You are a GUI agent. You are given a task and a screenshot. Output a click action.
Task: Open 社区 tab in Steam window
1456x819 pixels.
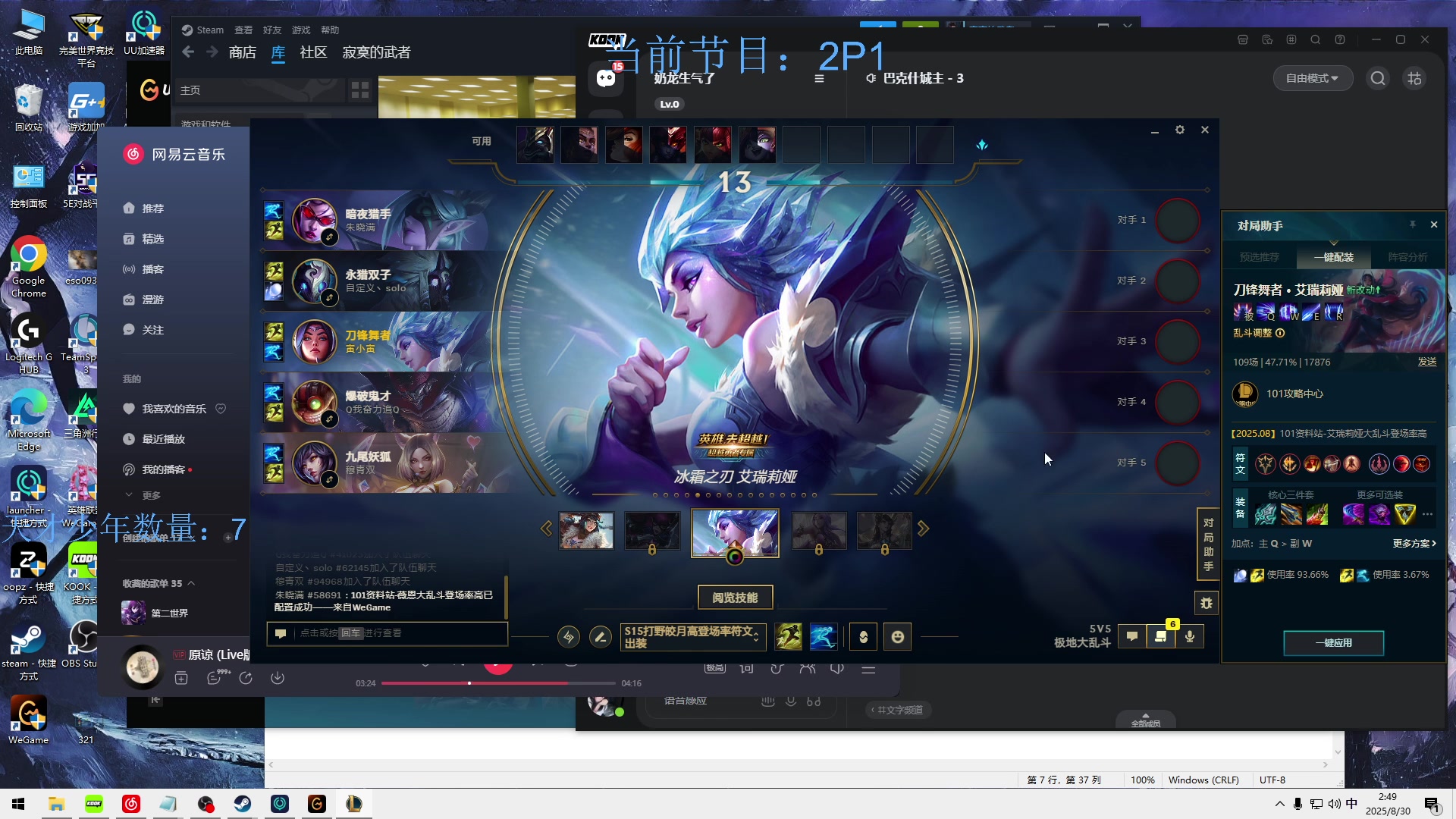pos(313,52)
